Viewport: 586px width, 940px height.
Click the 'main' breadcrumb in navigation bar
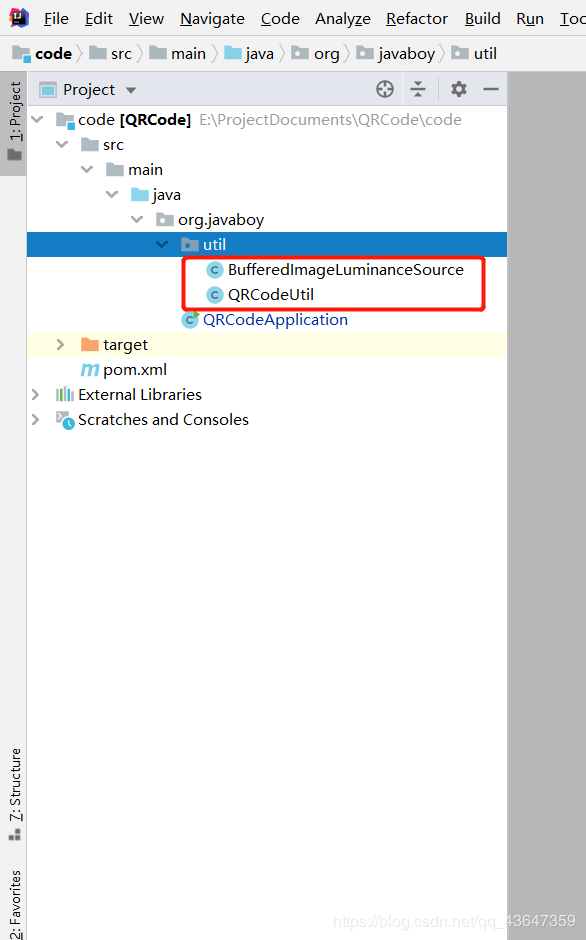(x=178, y=53)
